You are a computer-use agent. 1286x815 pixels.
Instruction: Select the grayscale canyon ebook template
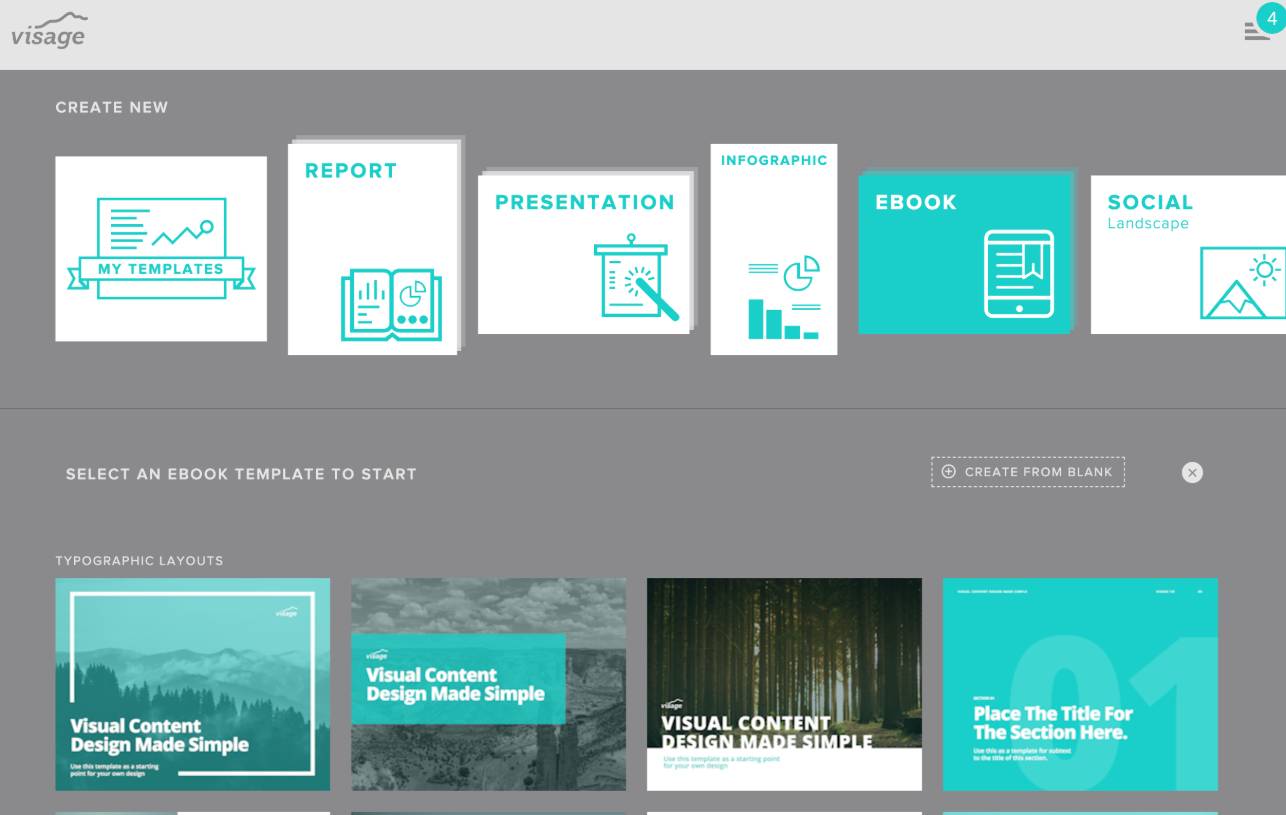488,684
